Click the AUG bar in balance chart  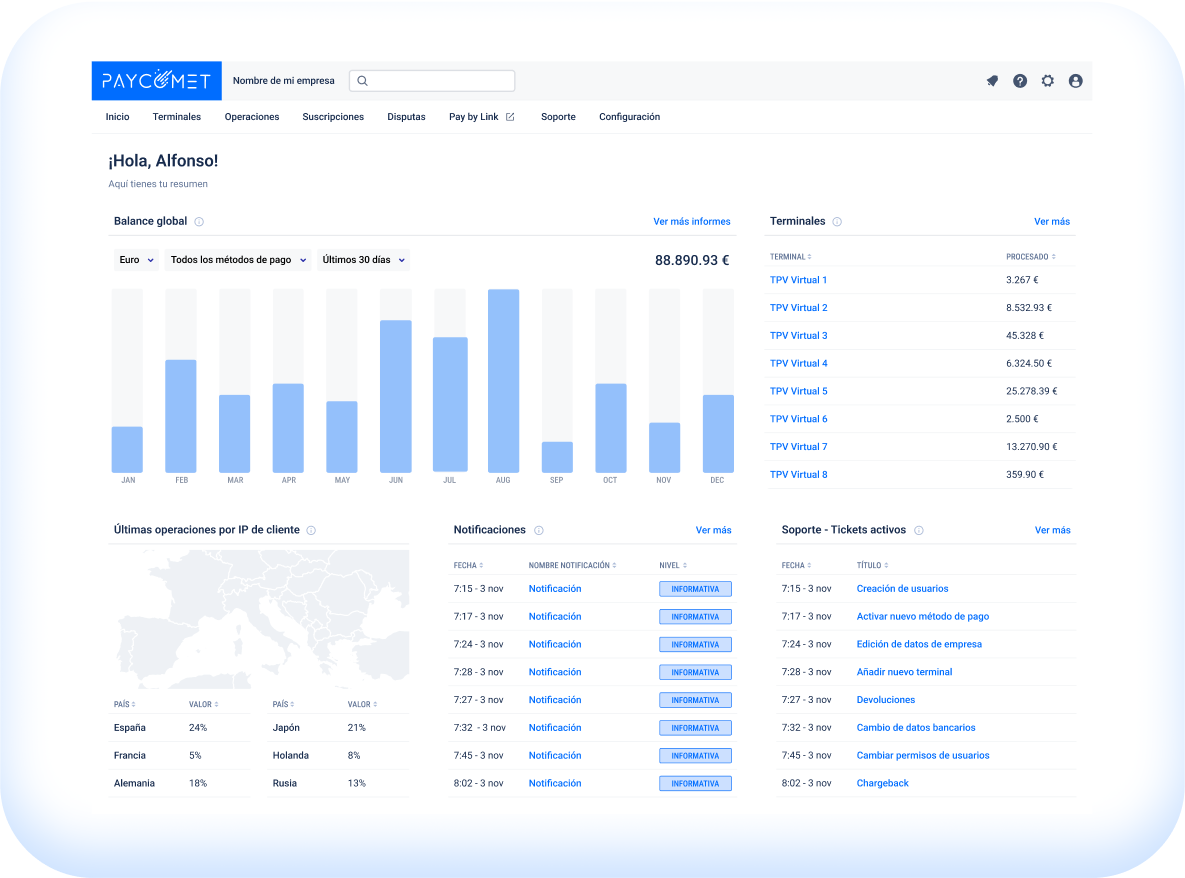coord(503,382)
